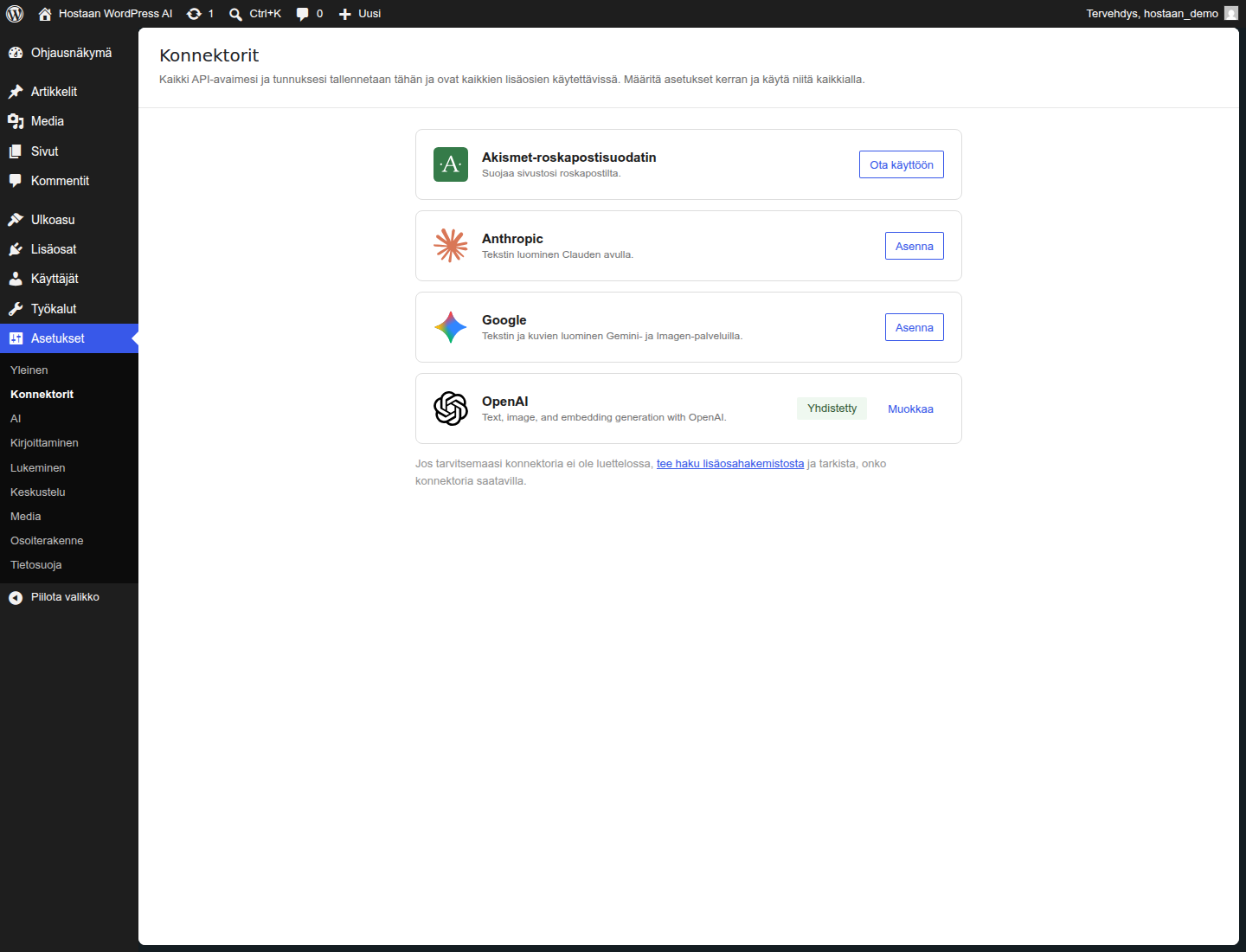
Task: Click the Artikkelit pin icon
Action: pos(16,92)
